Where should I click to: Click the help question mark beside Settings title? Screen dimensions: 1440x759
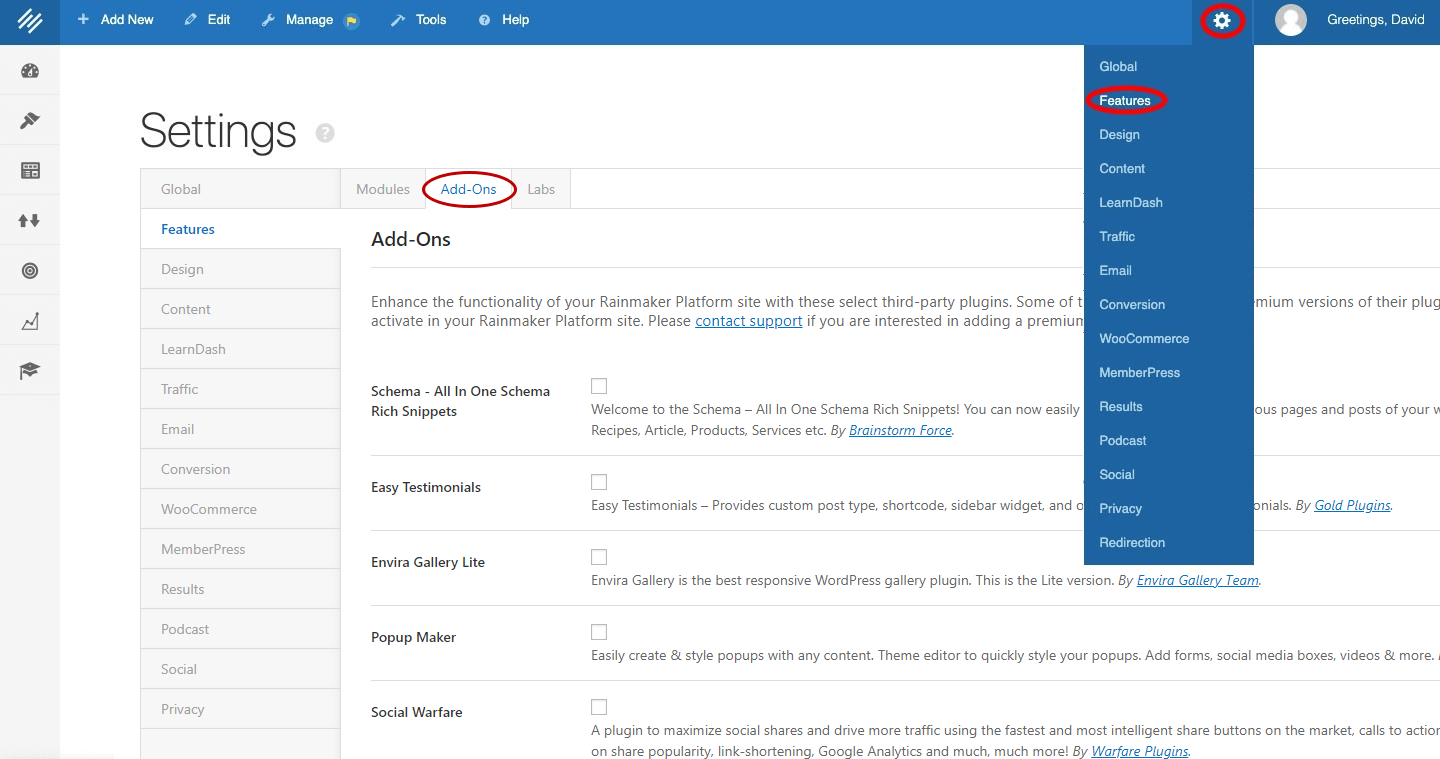click(x=325, y=133)
